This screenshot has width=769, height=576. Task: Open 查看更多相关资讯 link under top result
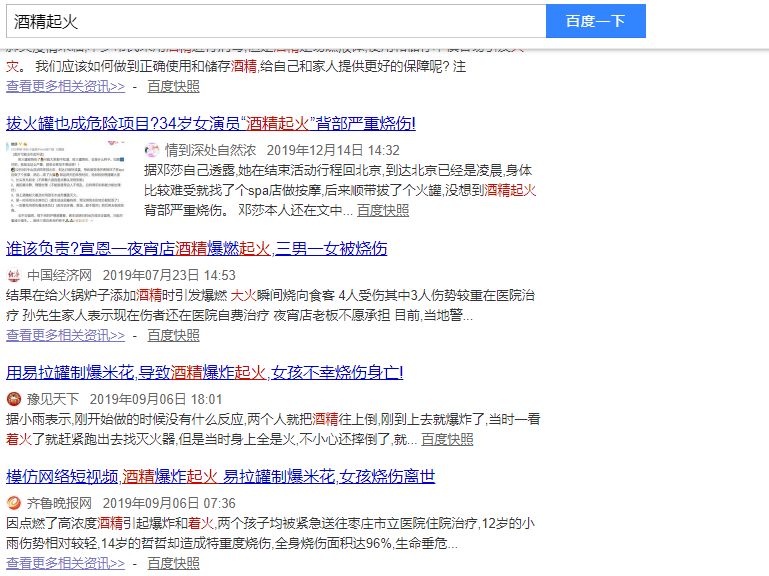66,86
